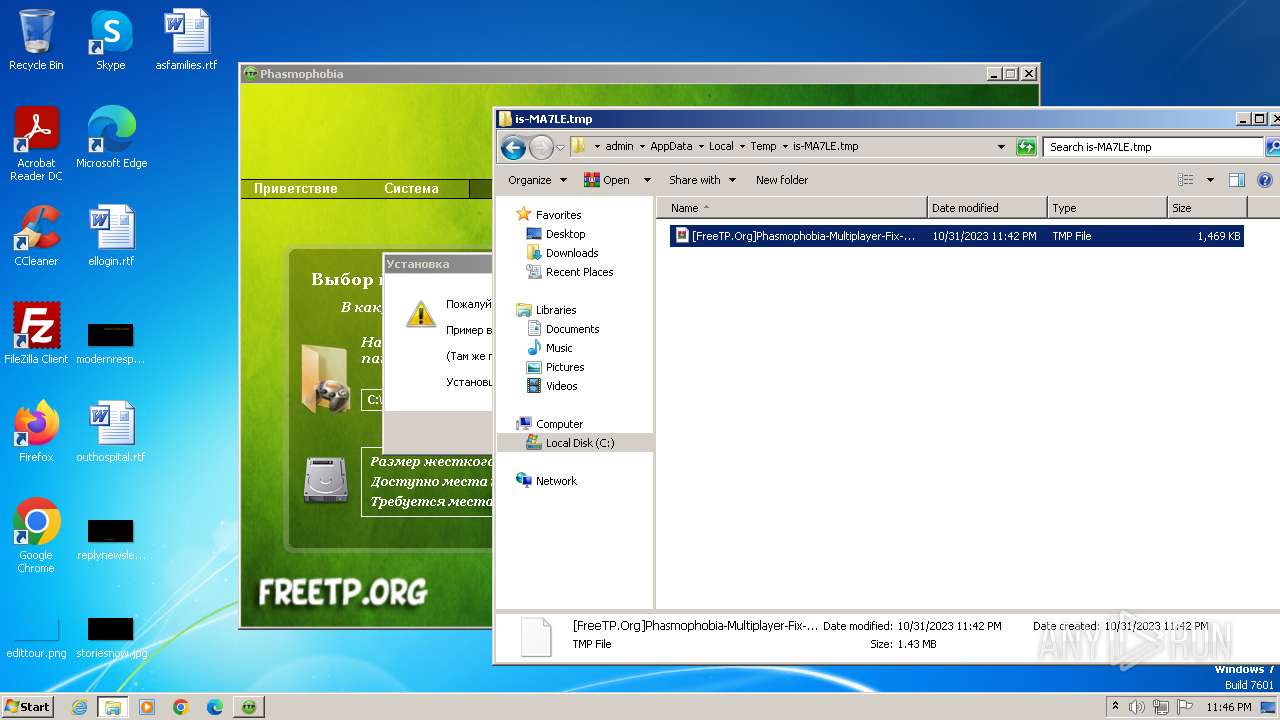Select Network in navigation pane
Screen dimensions: 1280x720
click(556, 481)
